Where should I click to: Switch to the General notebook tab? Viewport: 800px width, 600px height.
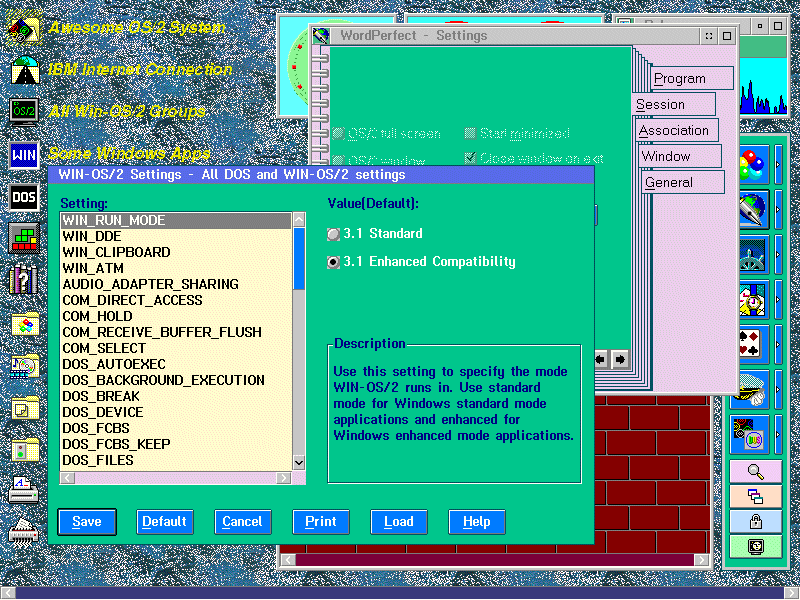tap(683, 182)
